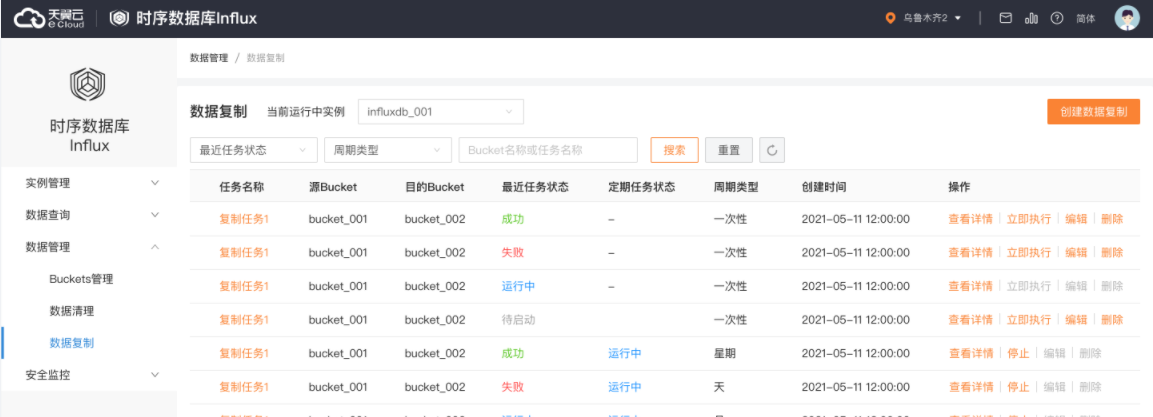Select Buckets管理 in the sidebar
Viewport: 1153px width, 417px height.
(x=81, y=279)
